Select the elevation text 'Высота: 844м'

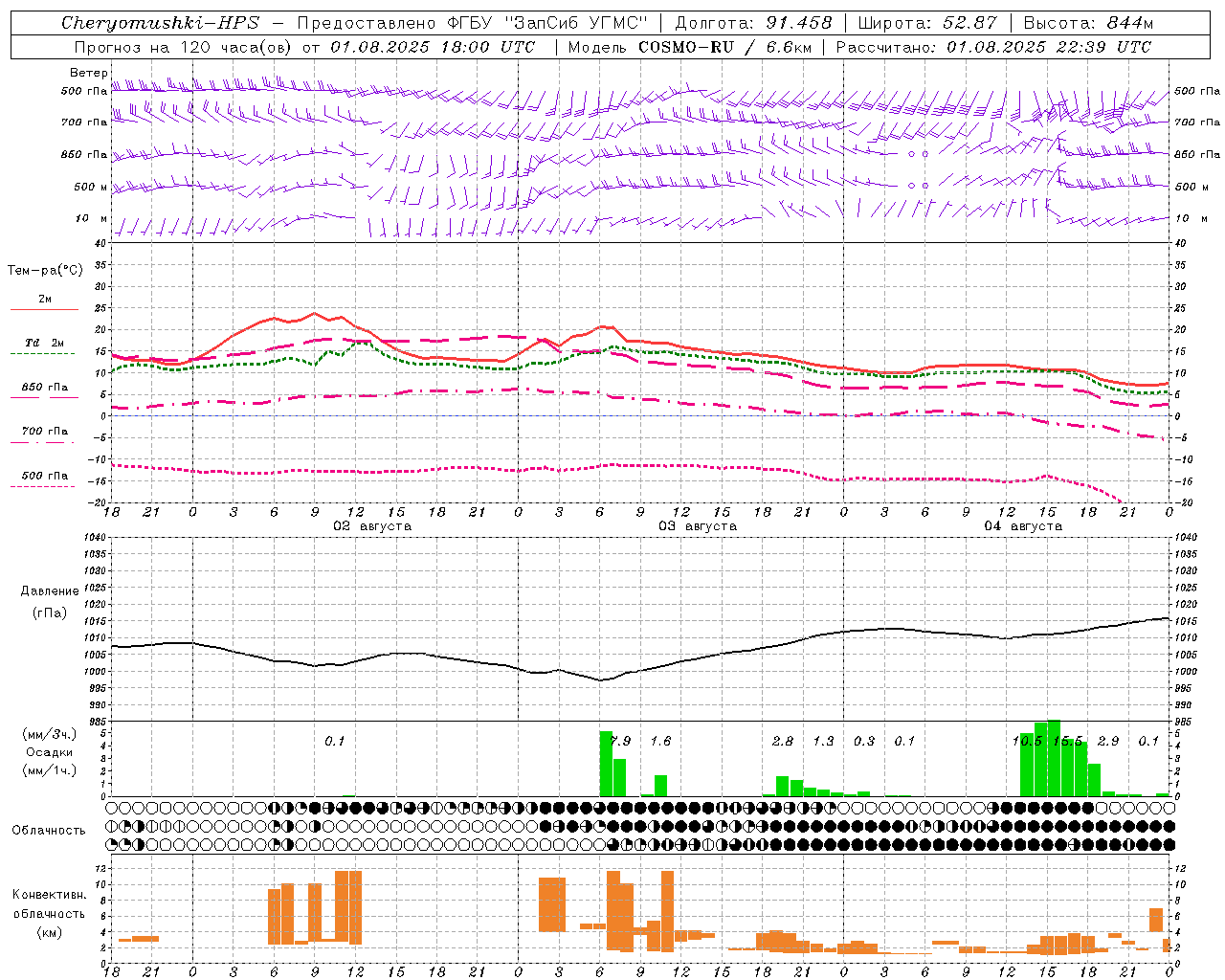point(1088,23)
